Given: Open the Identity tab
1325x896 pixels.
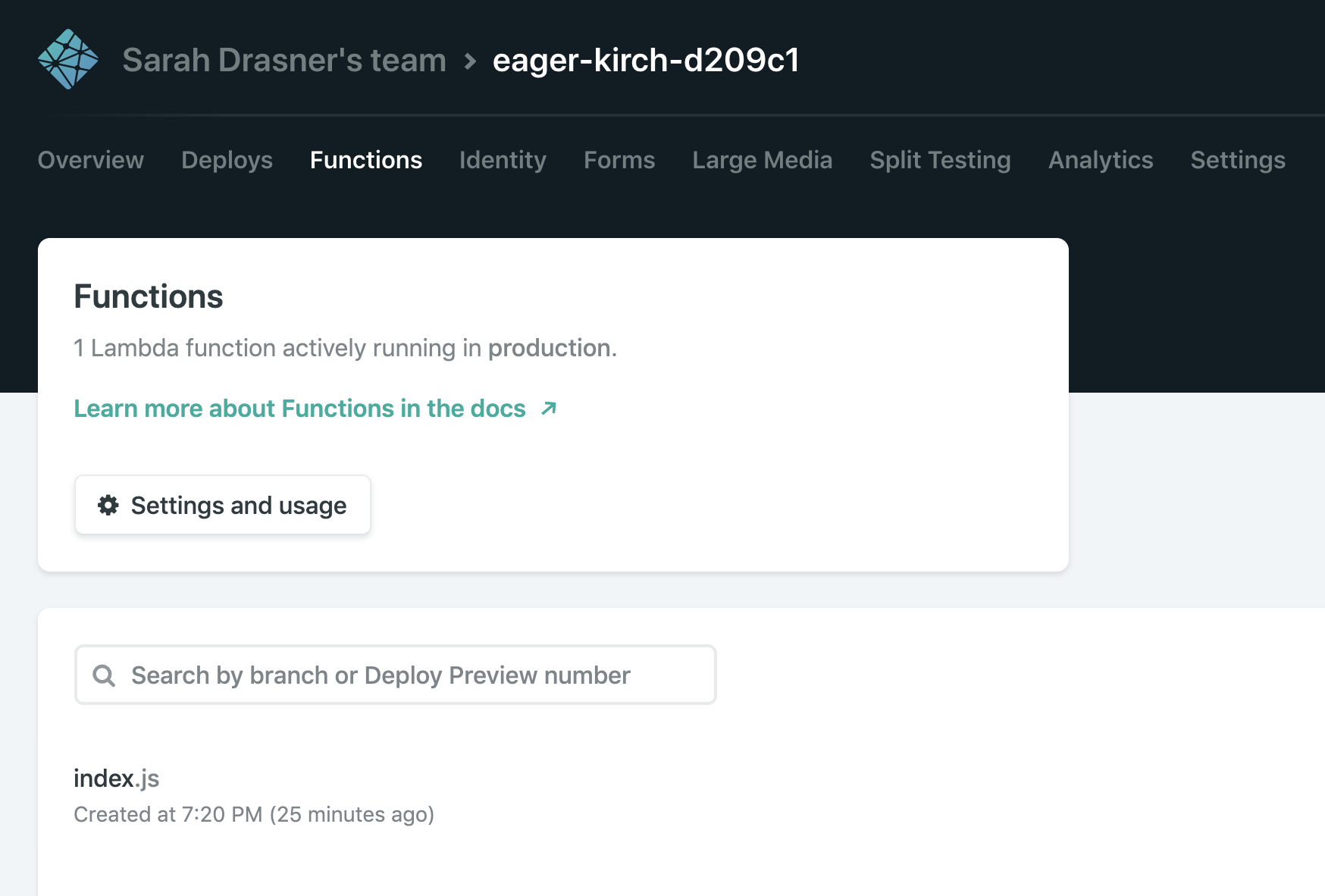Looking at the screenshot, I should 503,160.
